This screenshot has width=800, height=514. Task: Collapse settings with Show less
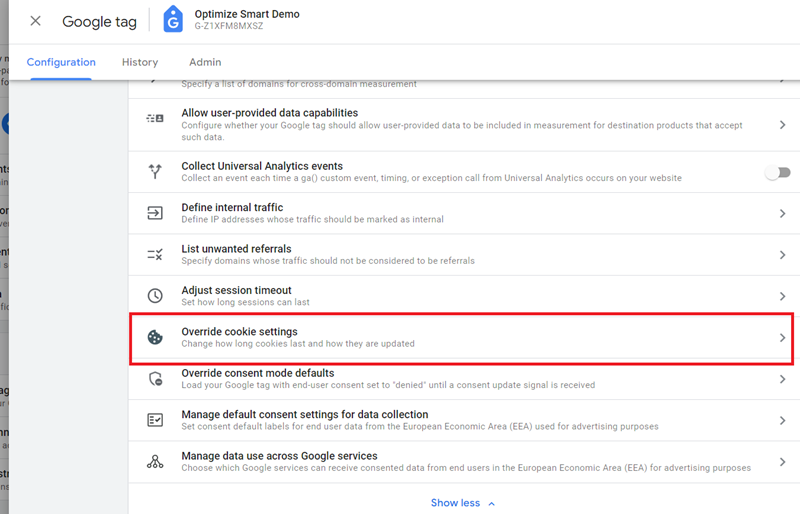tap(462, 503)
